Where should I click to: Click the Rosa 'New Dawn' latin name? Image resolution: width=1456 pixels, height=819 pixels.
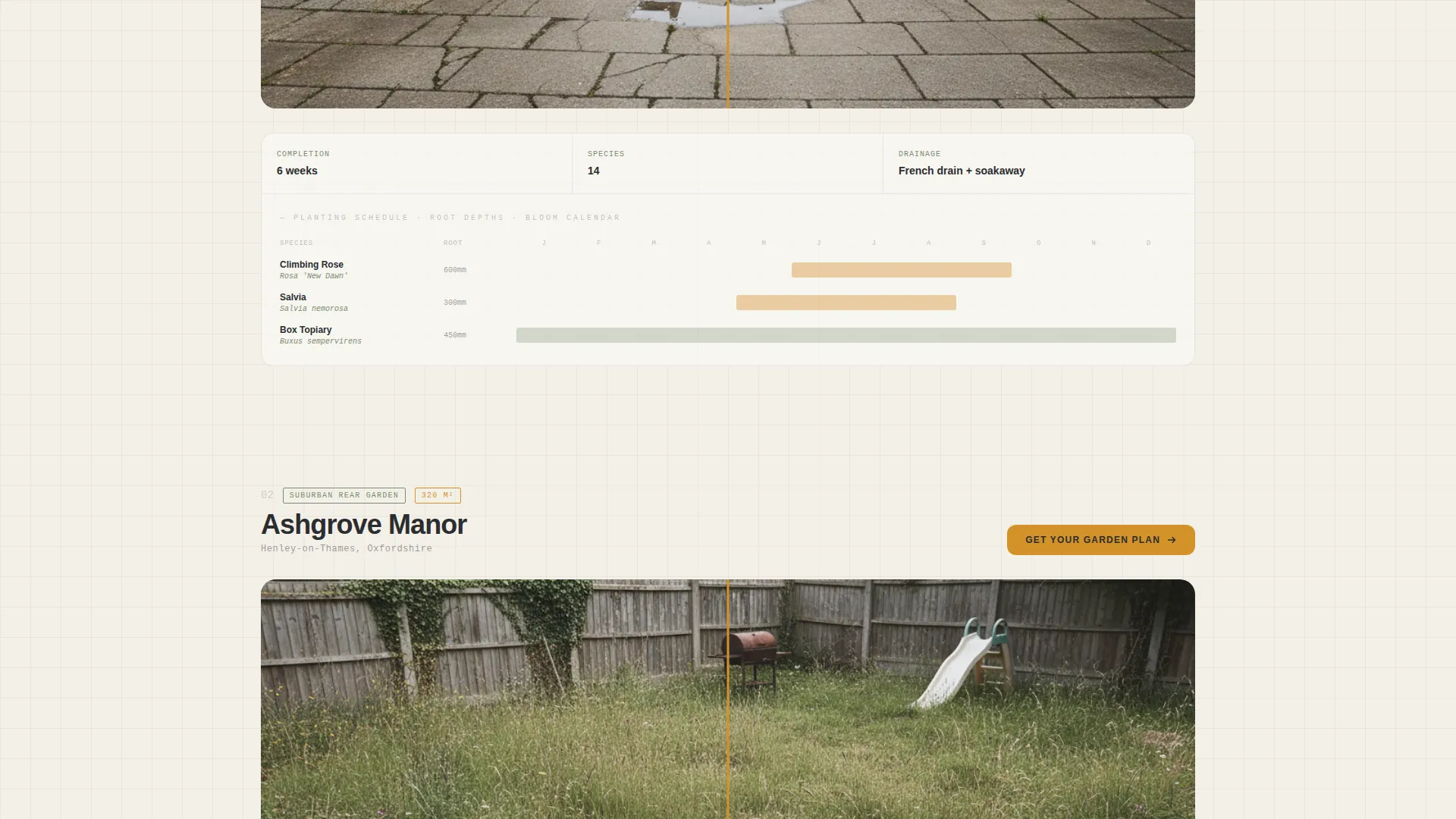coord(314,276)
